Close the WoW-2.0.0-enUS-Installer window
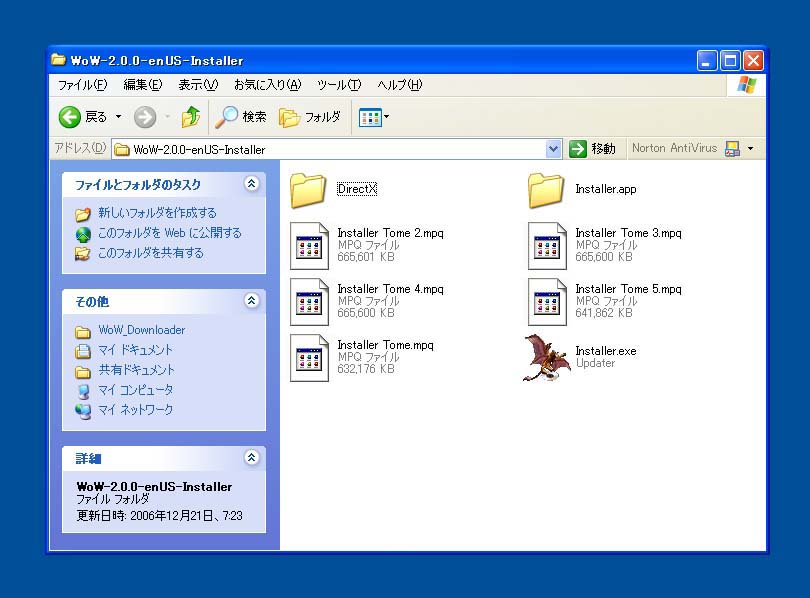810x598 pixels. tap(754, 61)
